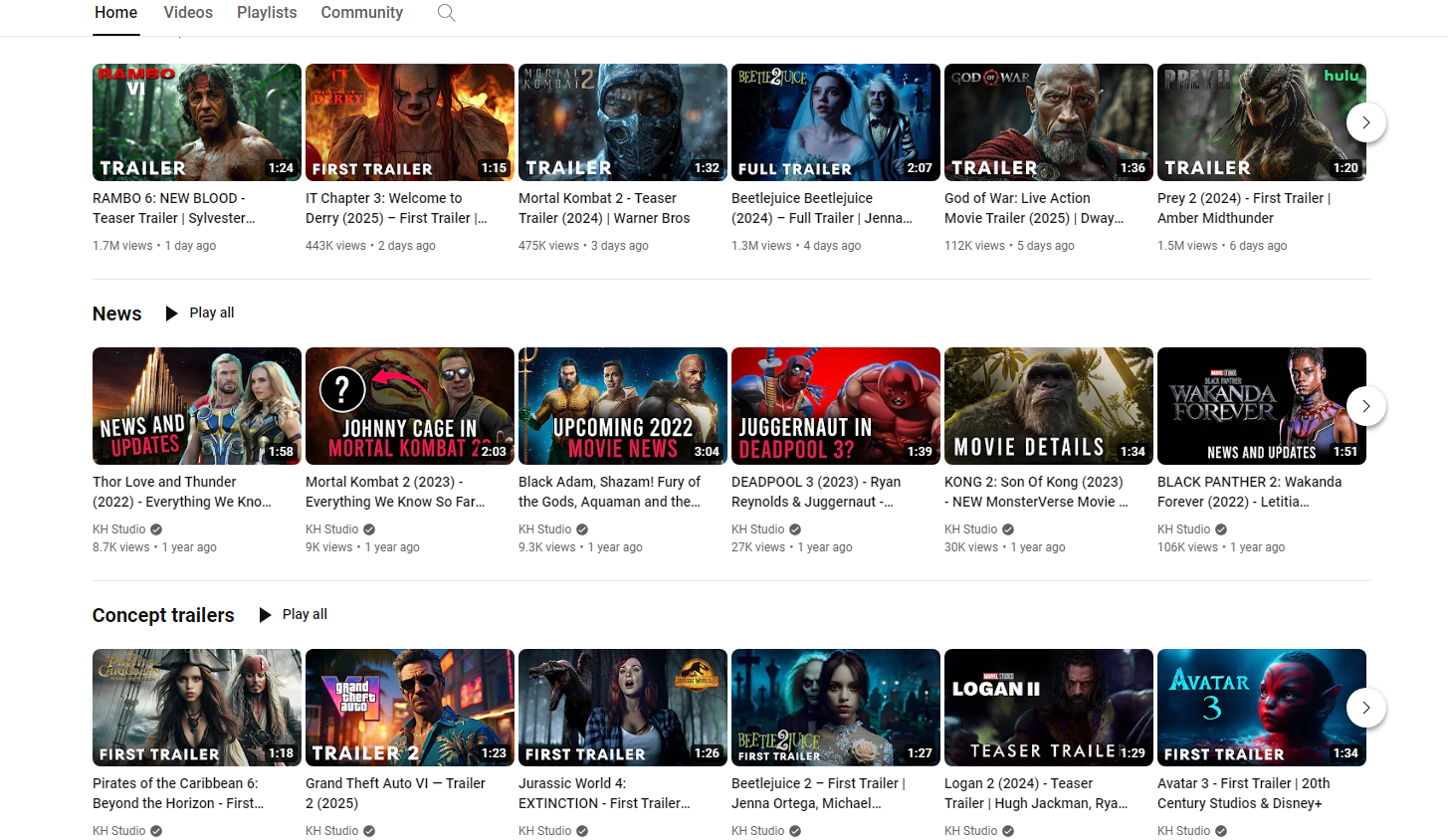Click title Mortal Kombat 2 - Teaser Trailer (2024)

coord(604,208)
